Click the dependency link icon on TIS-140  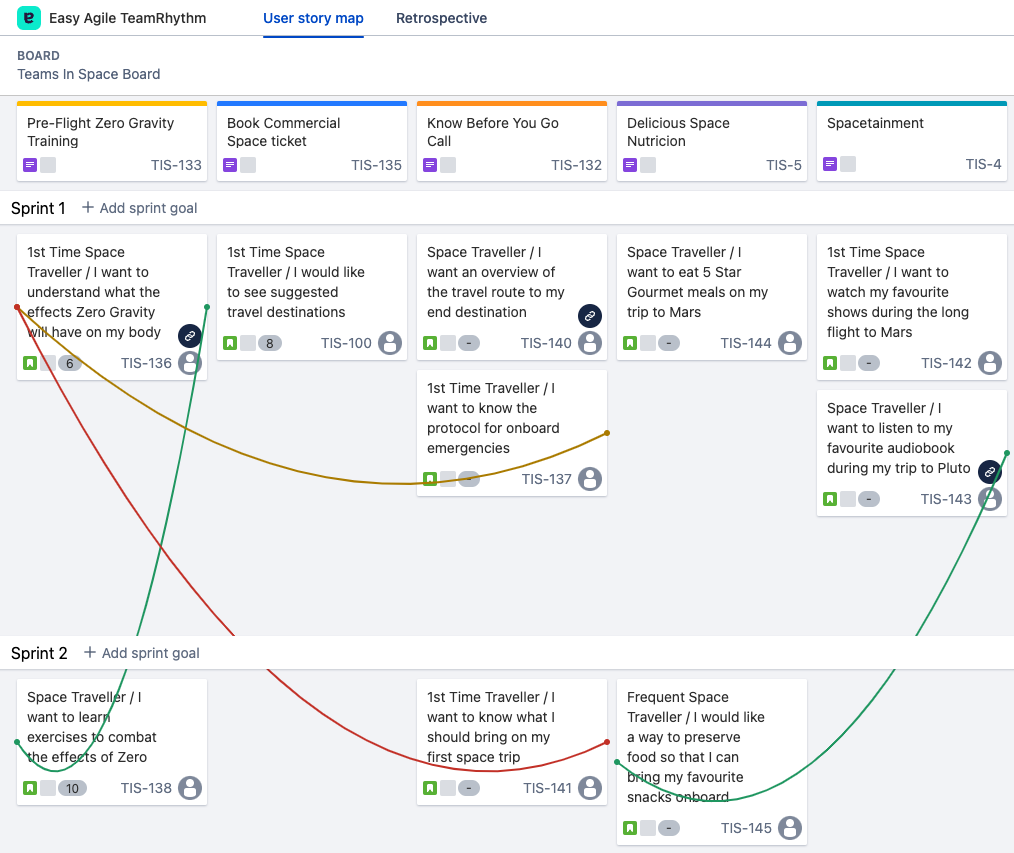click(x=590, y=316)
